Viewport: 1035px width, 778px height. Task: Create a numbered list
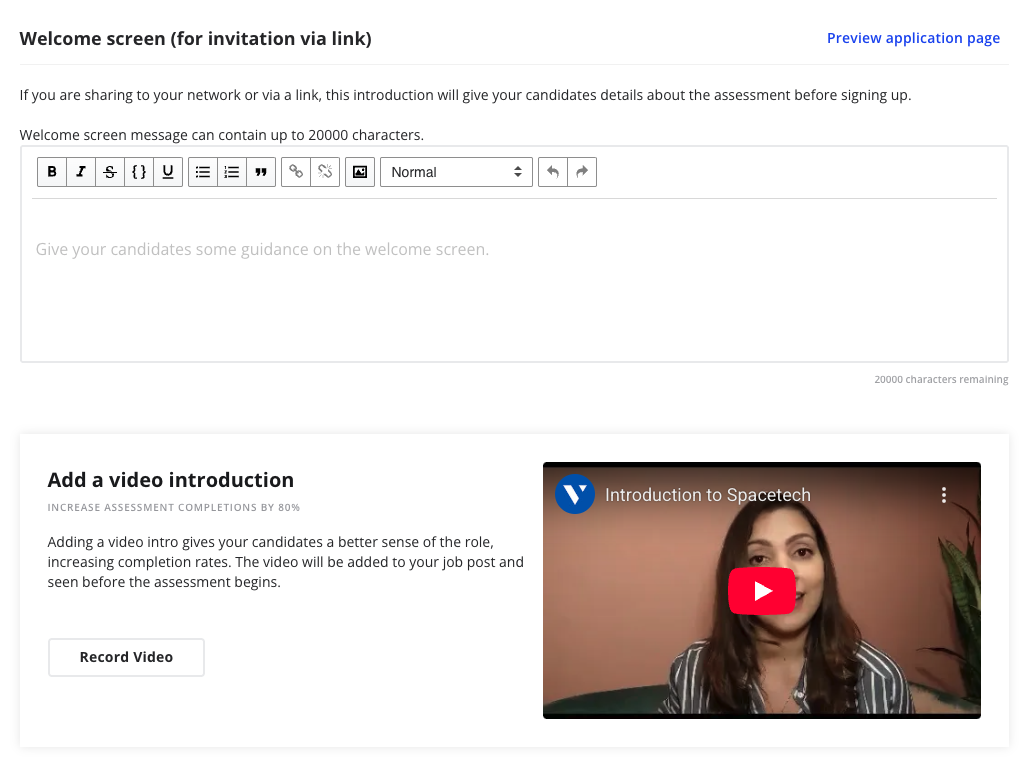click(232, 172)
